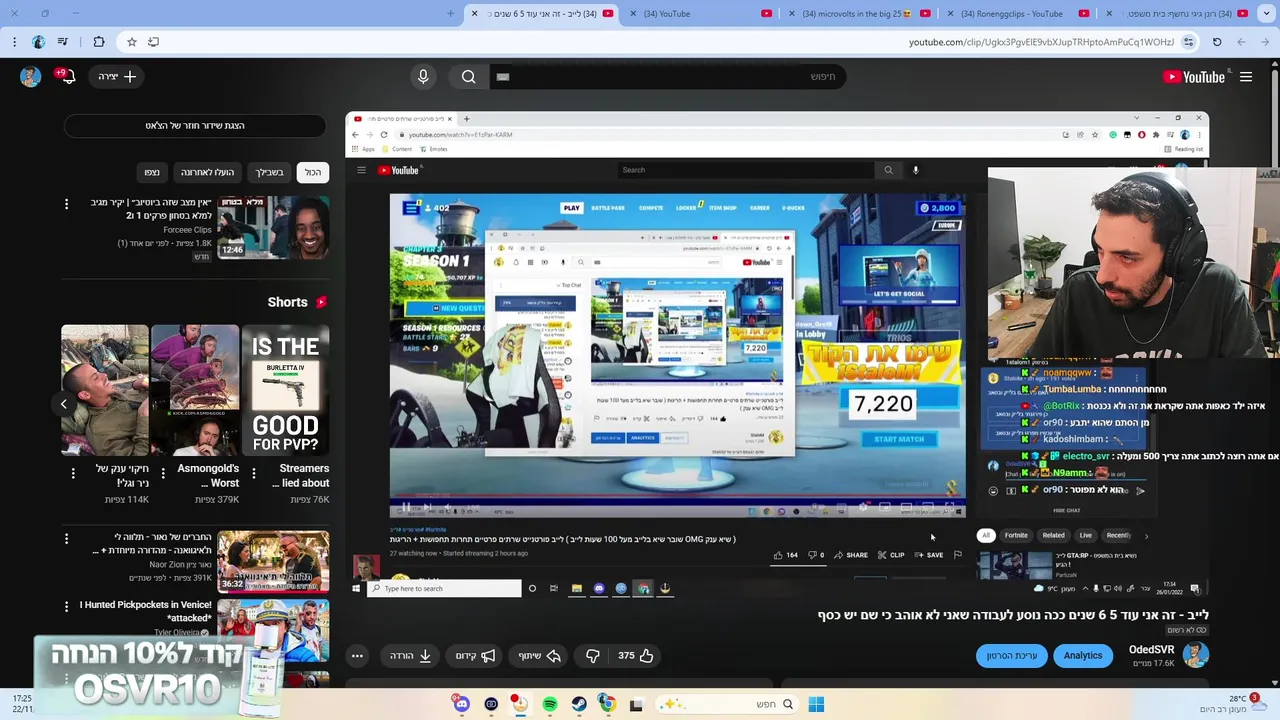1280x720 pixels.
Task: Open the Windows Start button
Action: 816,705
